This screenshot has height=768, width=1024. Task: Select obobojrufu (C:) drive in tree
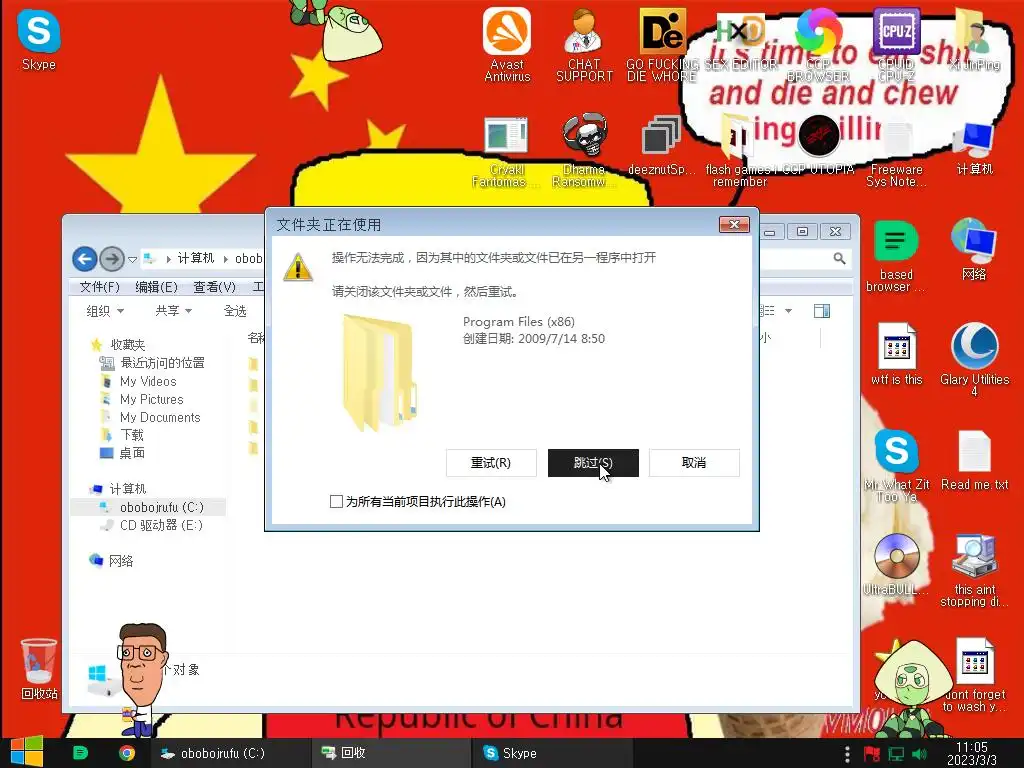[x=161, y=507]
